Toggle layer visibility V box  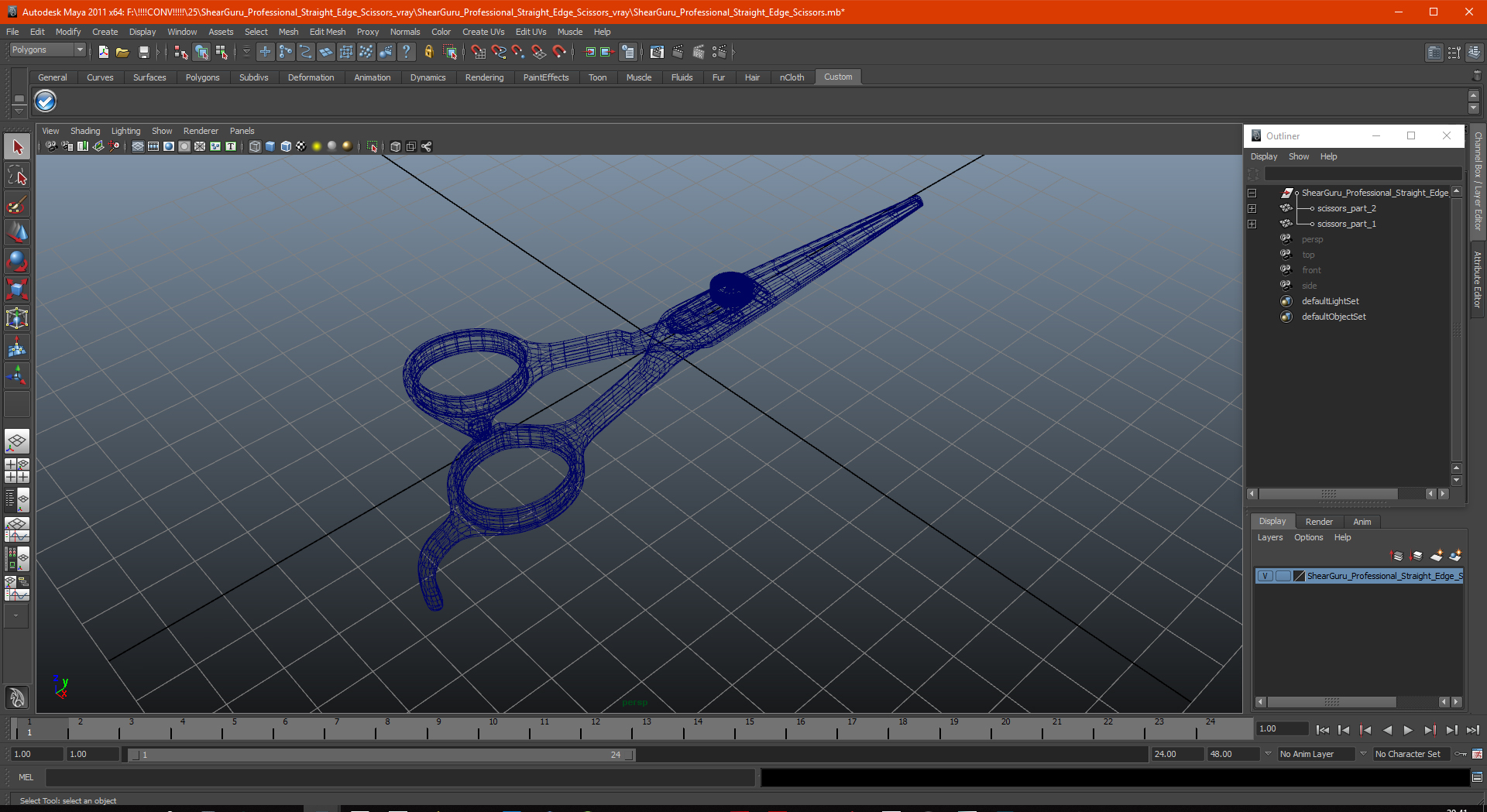click(x=1265, y=576)
